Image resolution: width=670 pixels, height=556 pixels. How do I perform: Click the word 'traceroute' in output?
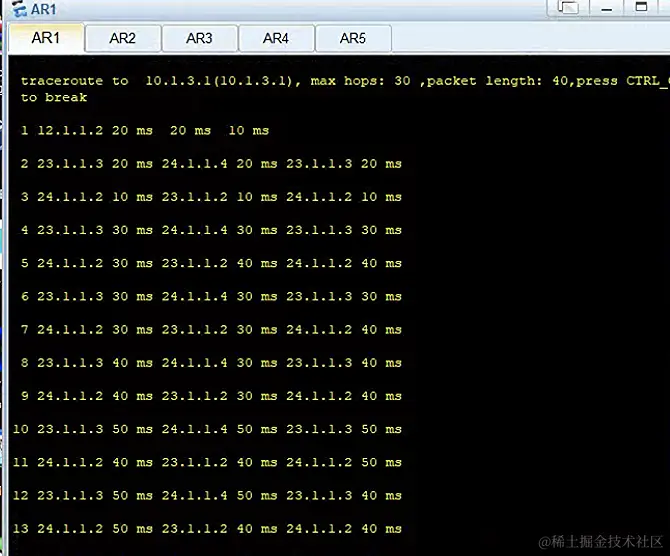62,81
